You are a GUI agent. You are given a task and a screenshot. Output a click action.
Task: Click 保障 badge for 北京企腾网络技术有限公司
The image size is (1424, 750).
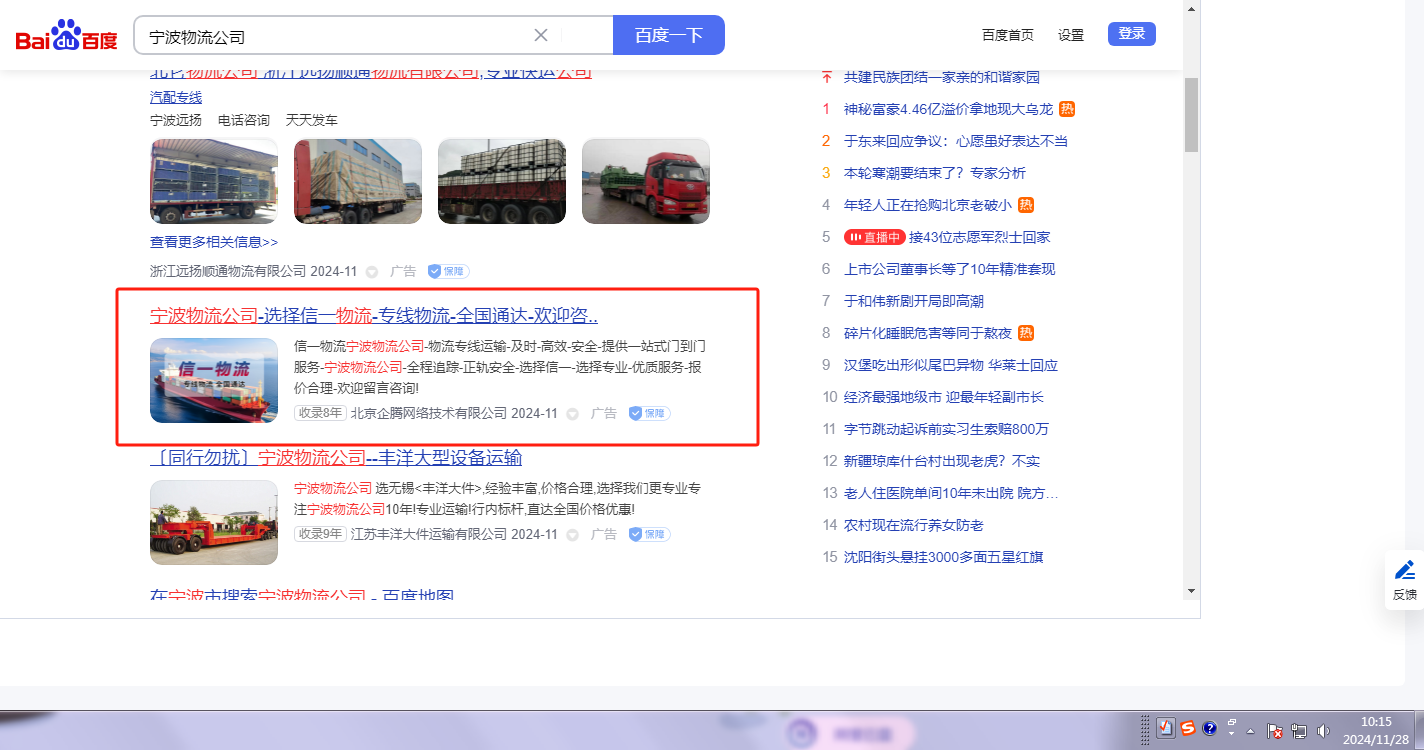(x=649, y=413)
